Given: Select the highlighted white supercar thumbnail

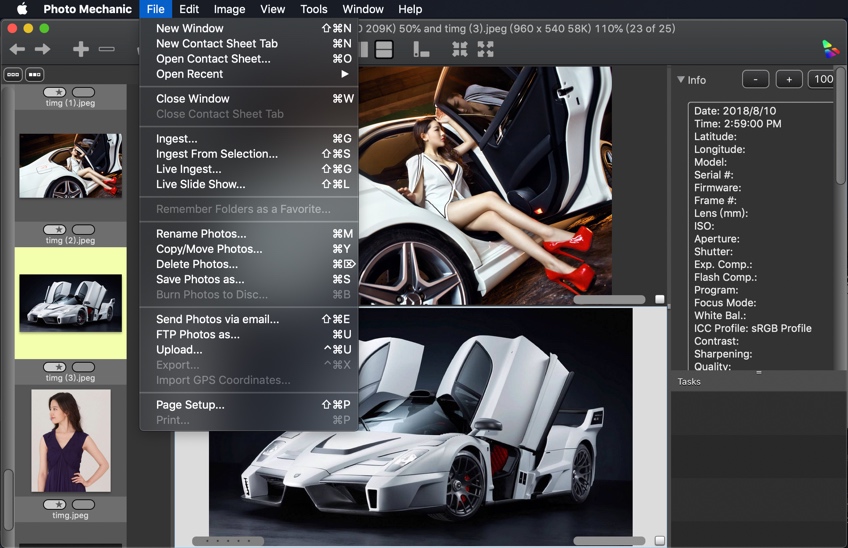Looking at the screenshot, I should (70, 303).
